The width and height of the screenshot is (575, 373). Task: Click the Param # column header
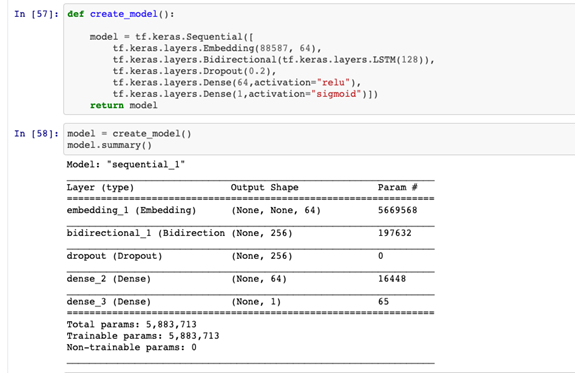pyautogui.click(x=398, y=187)
